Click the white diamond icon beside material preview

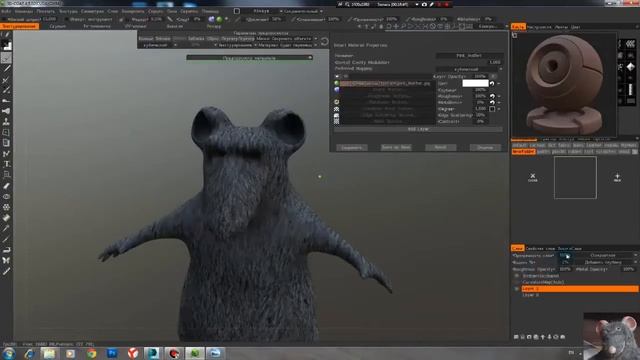pyautogui.click(x=631, y=67)
